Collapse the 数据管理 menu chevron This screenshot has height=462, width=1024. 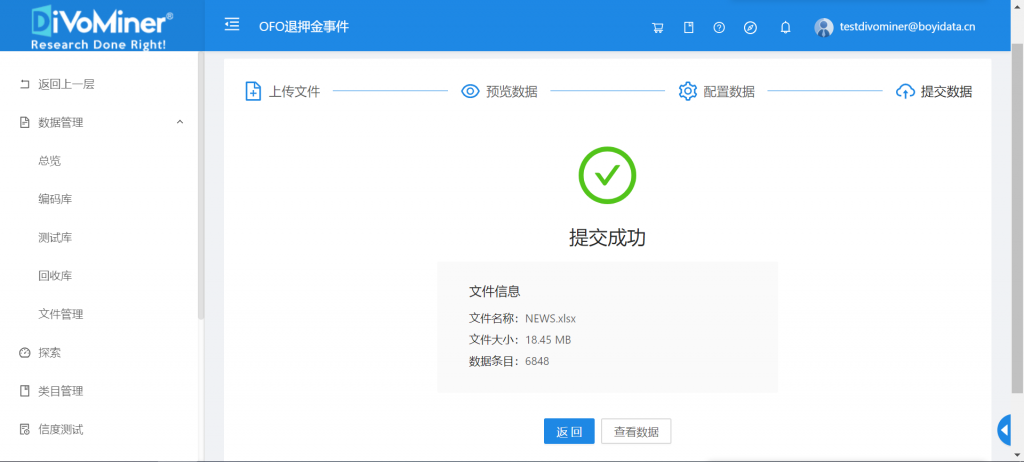[180, 122]
